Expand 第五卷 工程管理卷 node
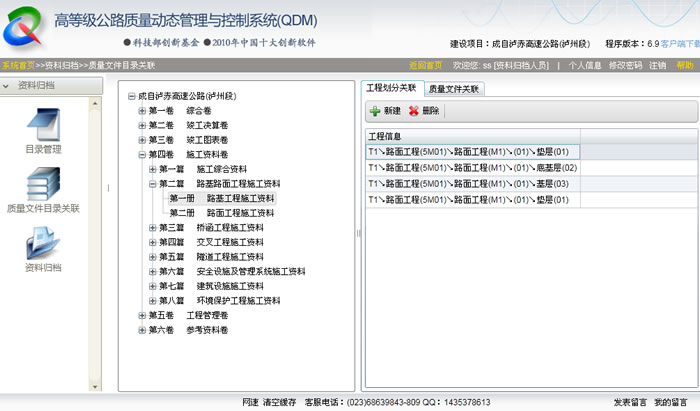The image size is (700, 411). [142, 315]
